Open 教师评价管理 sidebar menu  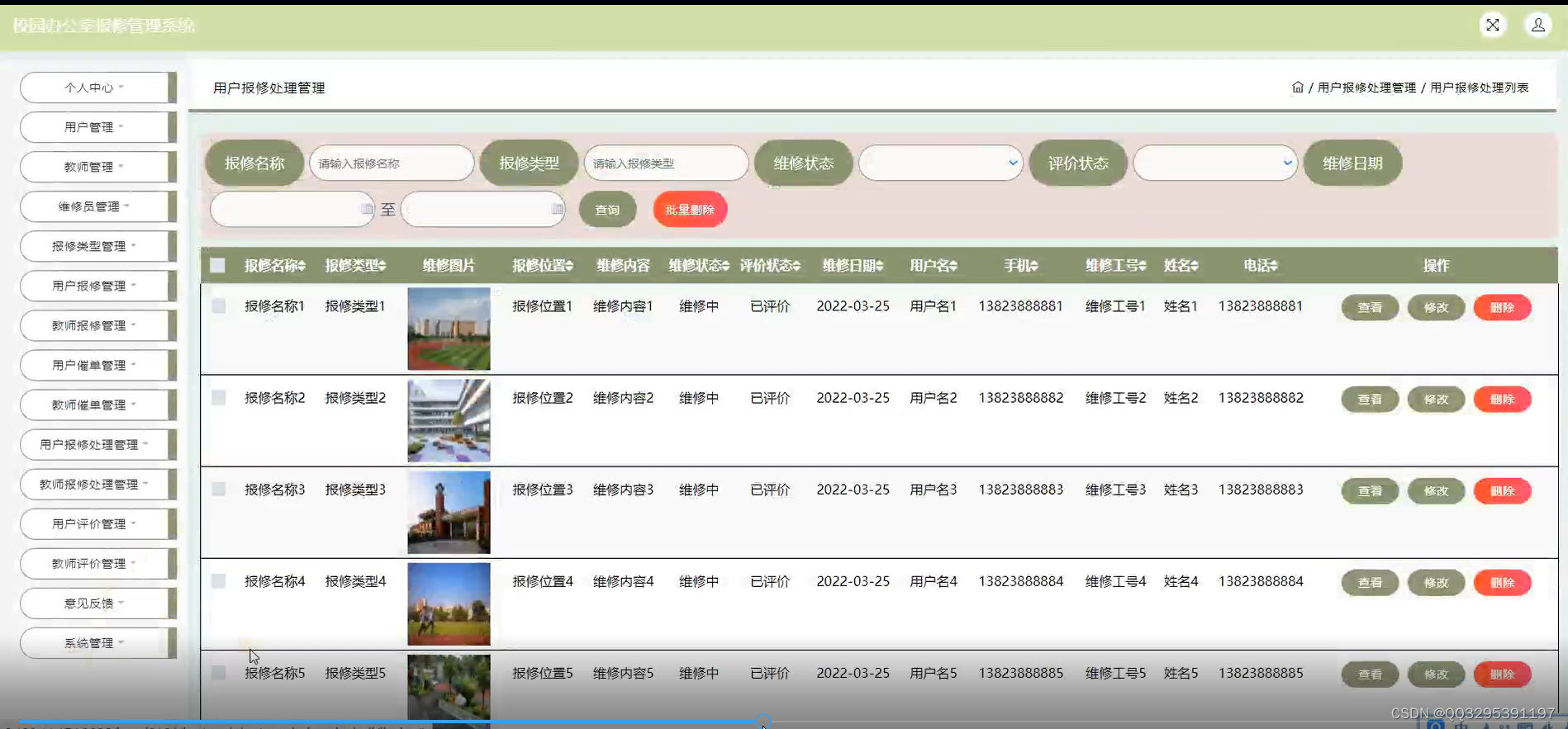click(x=98, y=562)
